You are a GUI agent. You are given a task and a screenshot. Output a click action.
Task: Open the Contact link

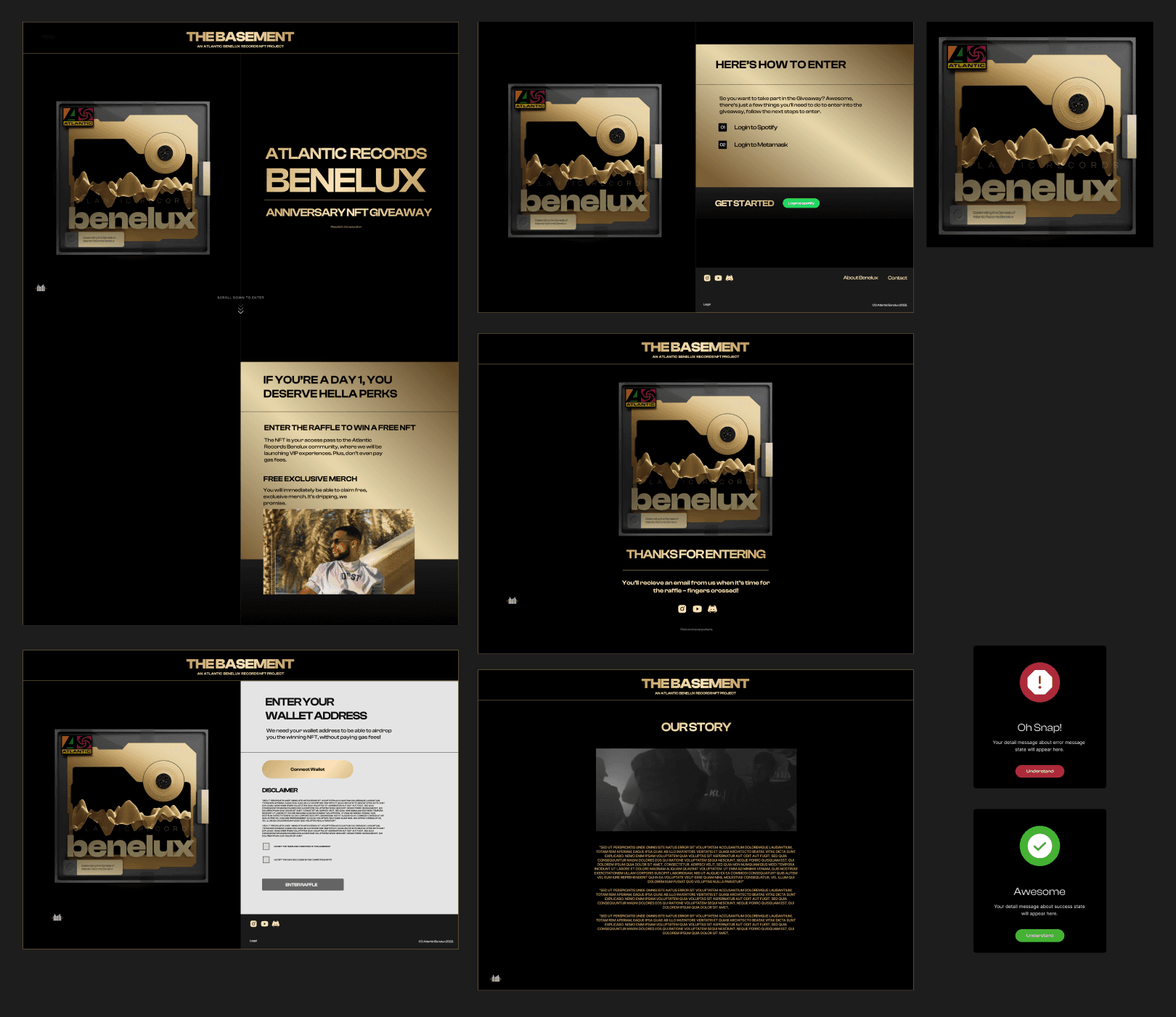(x=898, y=278)
